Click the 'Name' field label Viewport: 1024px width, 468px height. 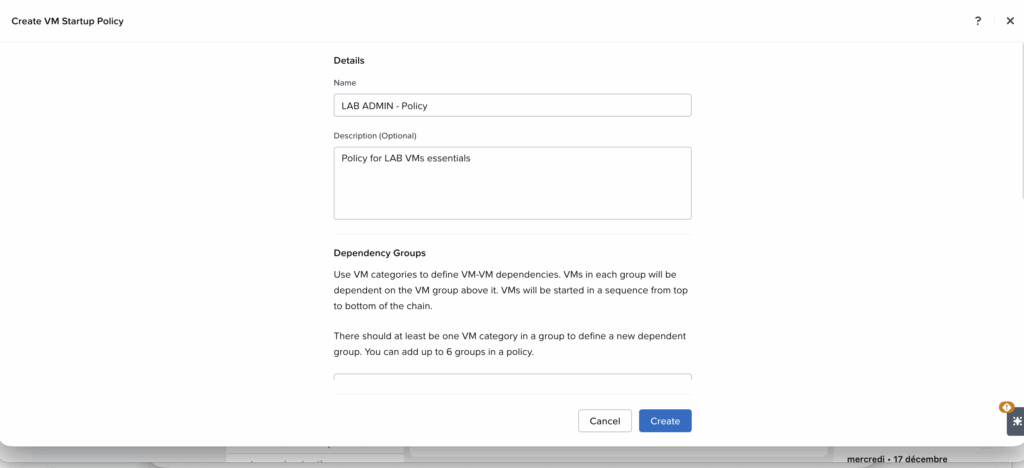point(345,83)
